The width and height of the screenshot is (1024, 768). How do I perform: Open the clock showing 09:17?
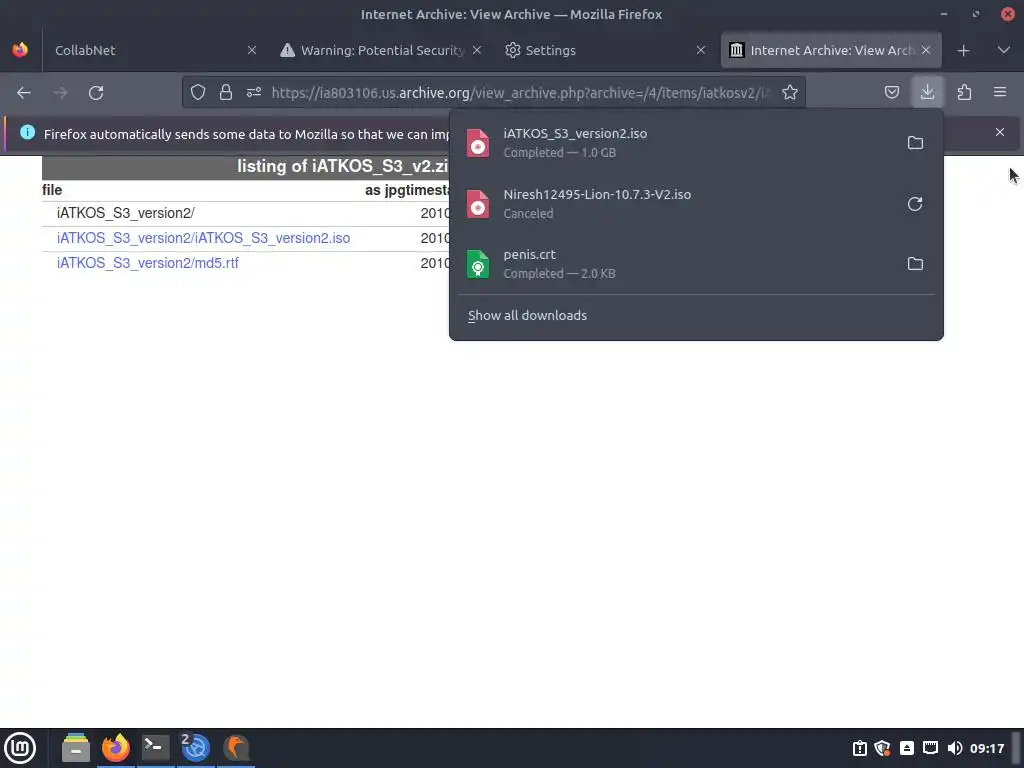coord(987,748)
